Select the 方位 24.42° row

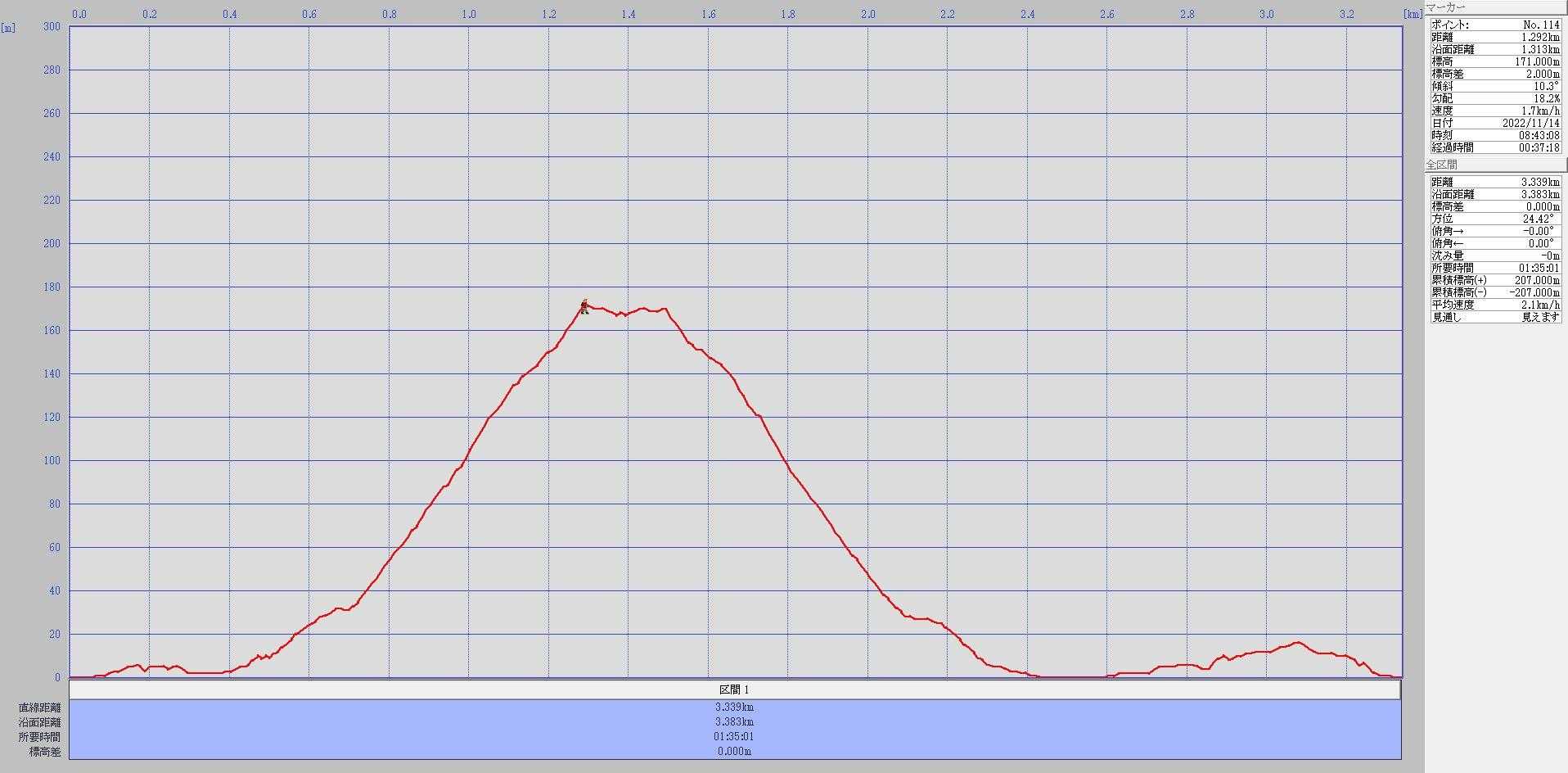pos(1495,219)
